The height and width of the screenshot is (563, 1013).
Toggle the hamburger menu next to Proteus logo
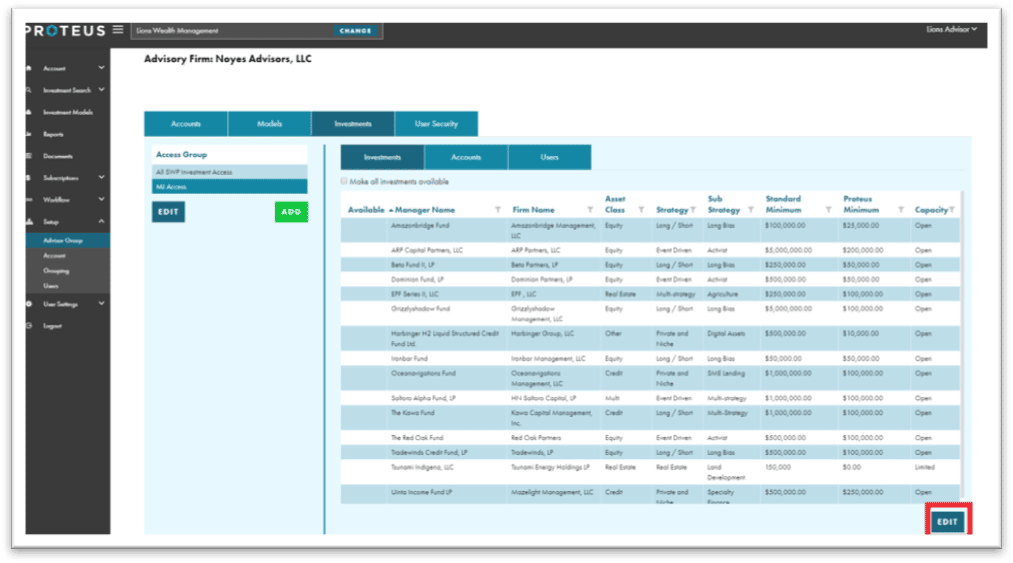tap(118, 30)
